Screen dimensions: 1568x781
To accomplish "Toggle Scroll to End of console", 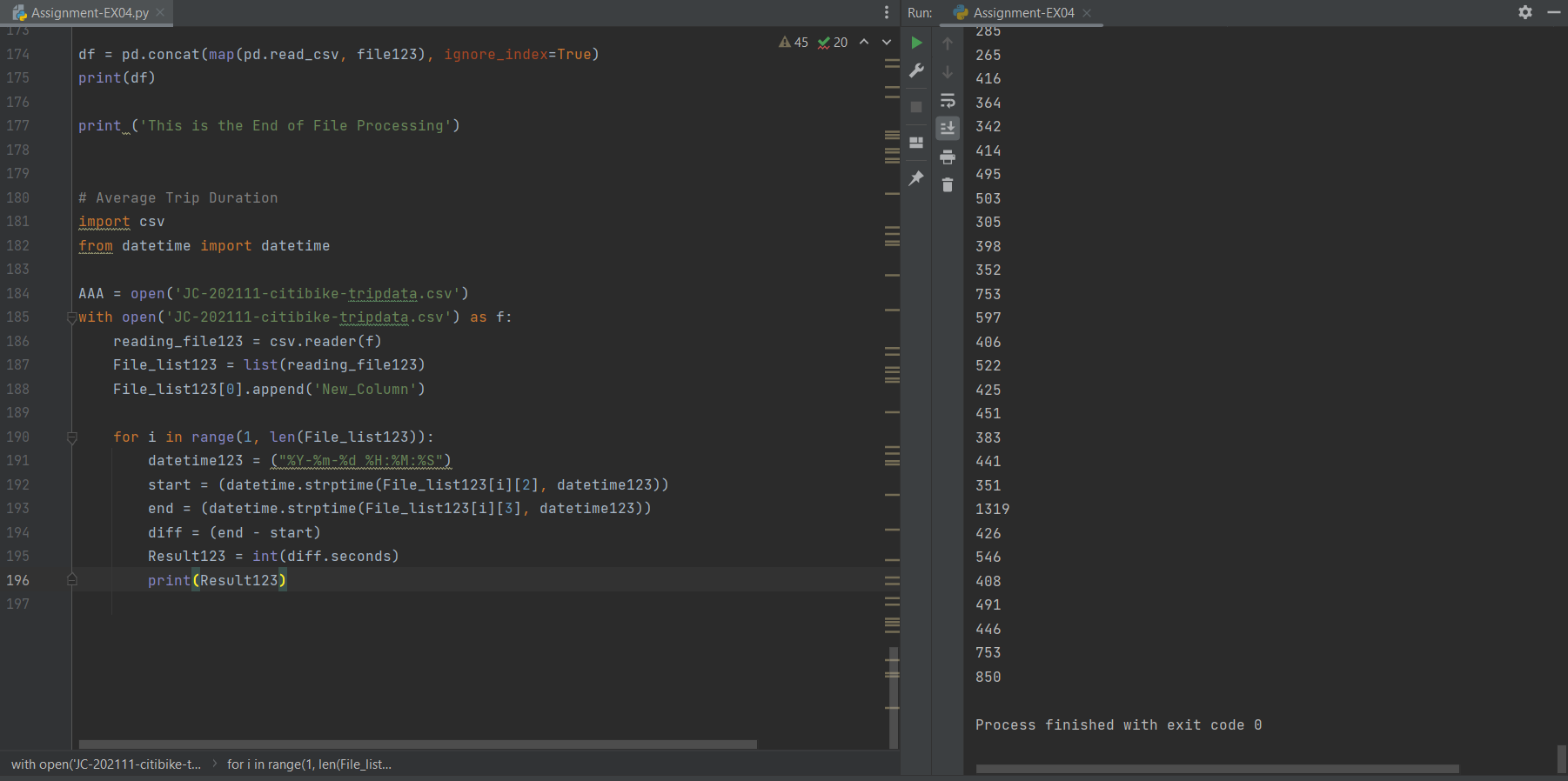I will click(948, 129).
